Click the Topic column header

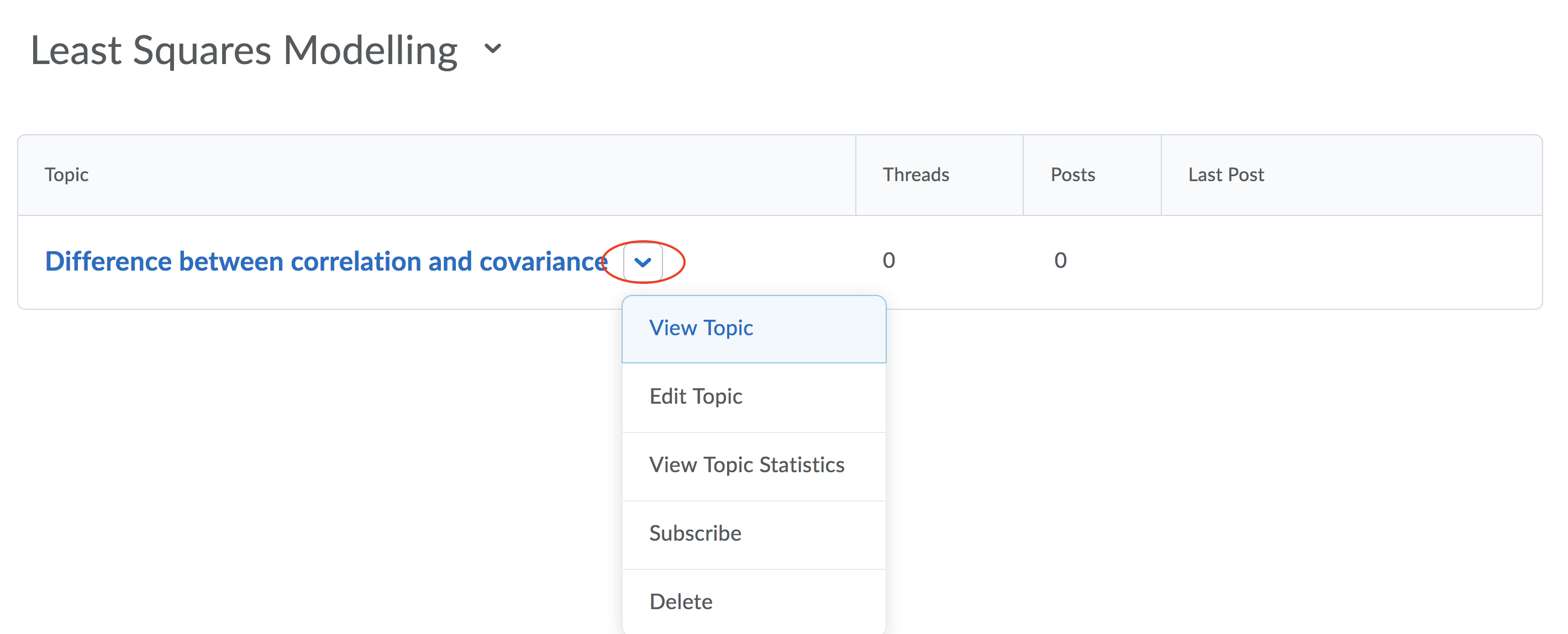(x=66, y=175)
